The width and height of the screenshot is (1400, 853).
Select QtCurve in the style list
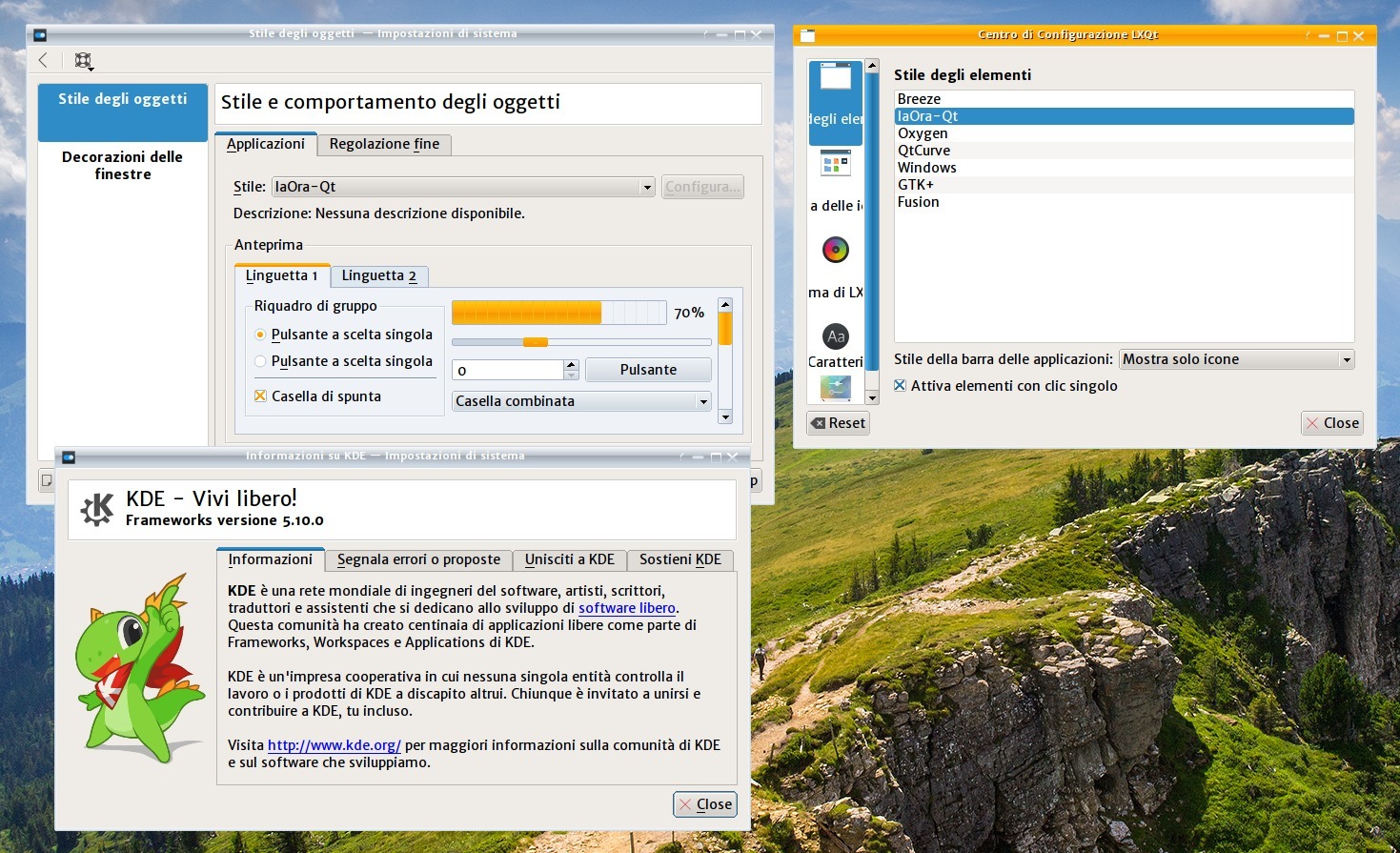coord(1125,151)
